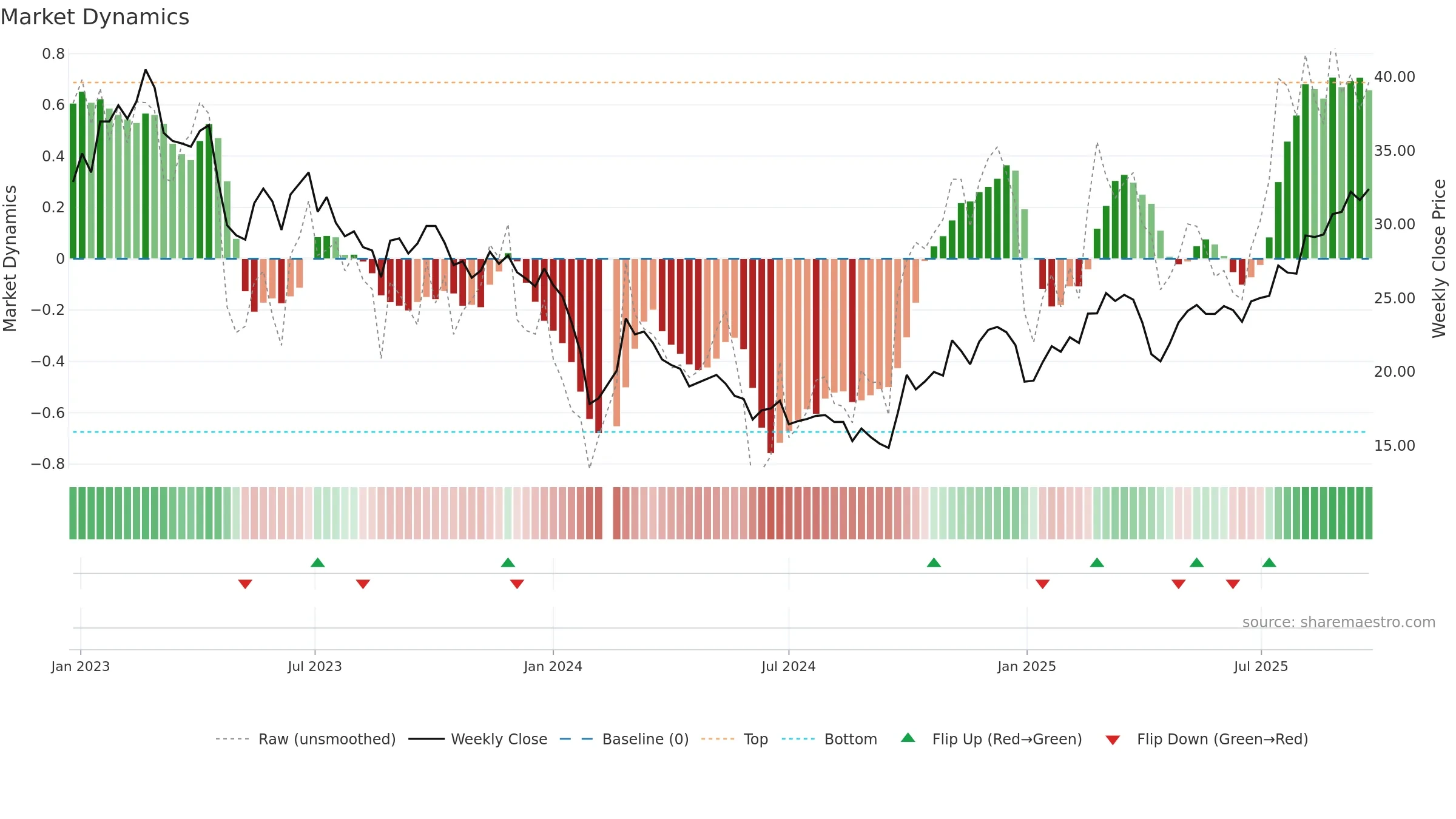This screenshot has width=1456, height=819.
Task: Click the Jan 2023 x-axis label
Action: [81, 666]
